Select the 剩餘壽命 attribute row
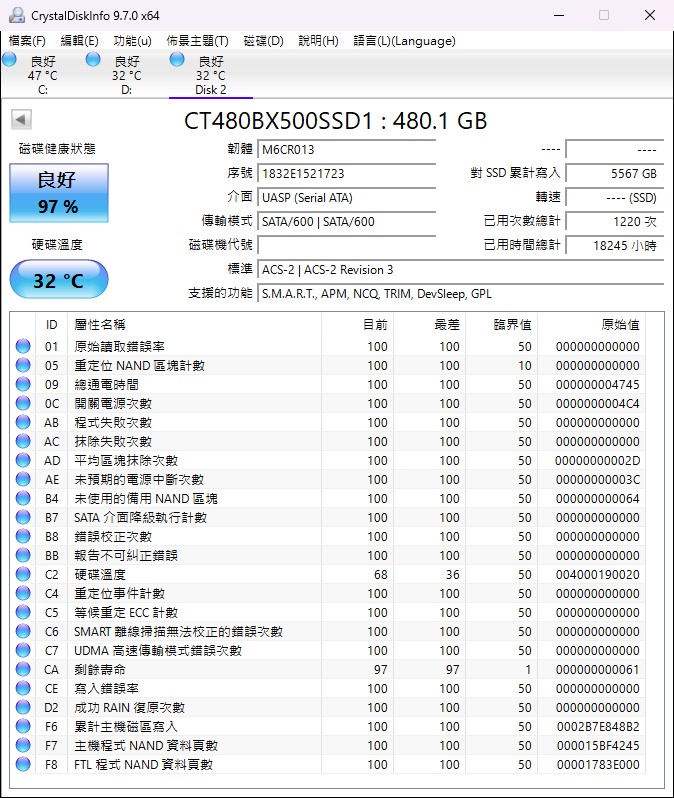Screen dimensions: 674x798 (x=330, y=669)
